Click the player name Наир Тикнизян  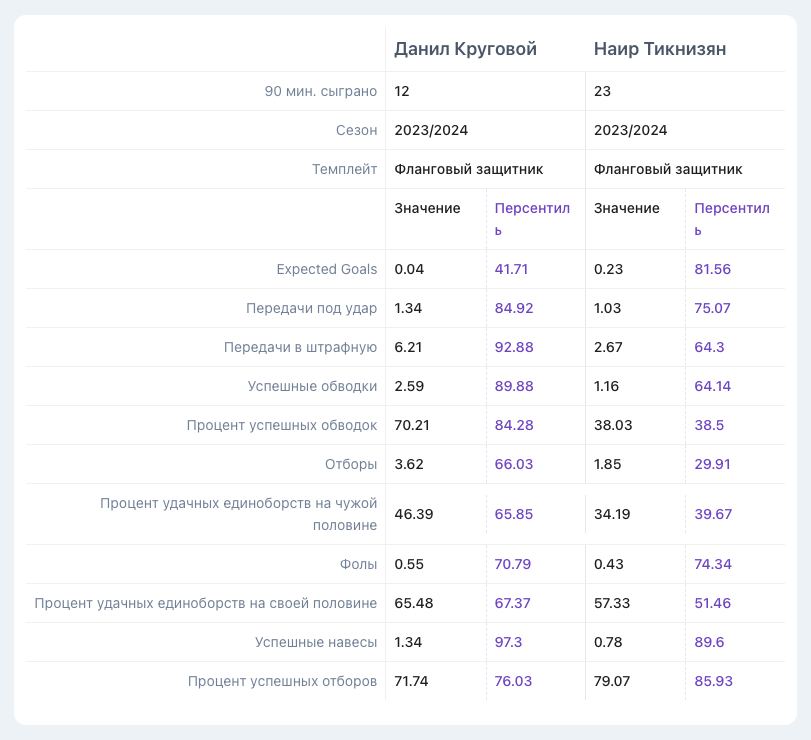659,49
